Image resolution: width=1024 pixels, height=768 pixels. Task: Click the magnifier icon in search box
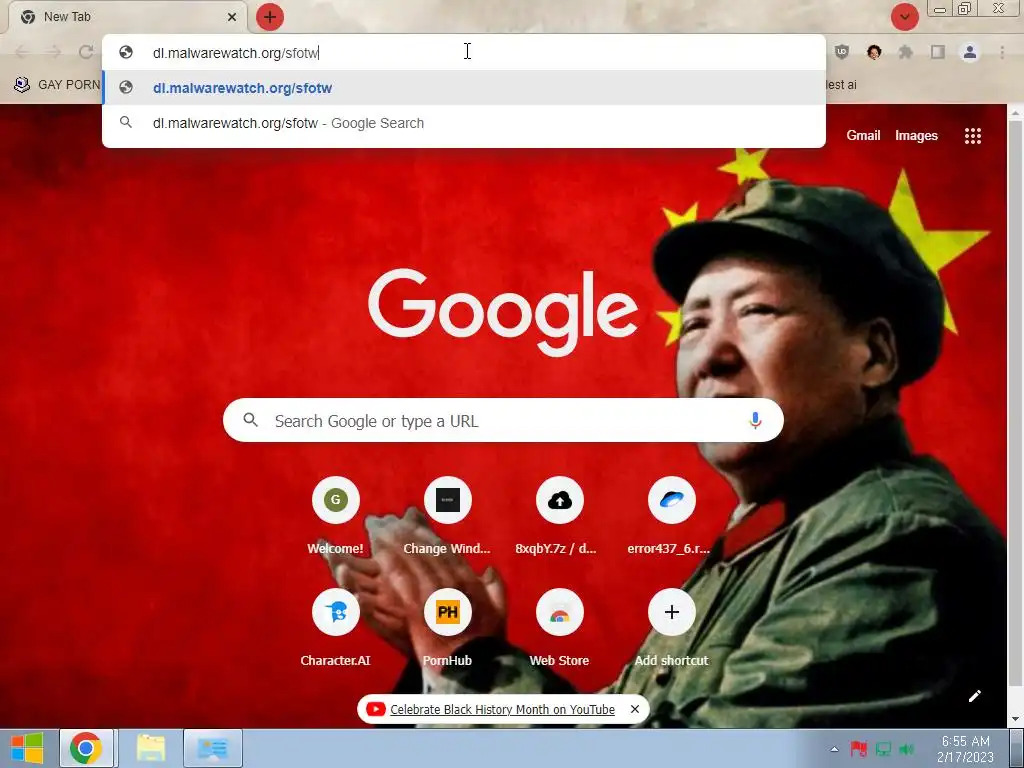coord(251,420)
